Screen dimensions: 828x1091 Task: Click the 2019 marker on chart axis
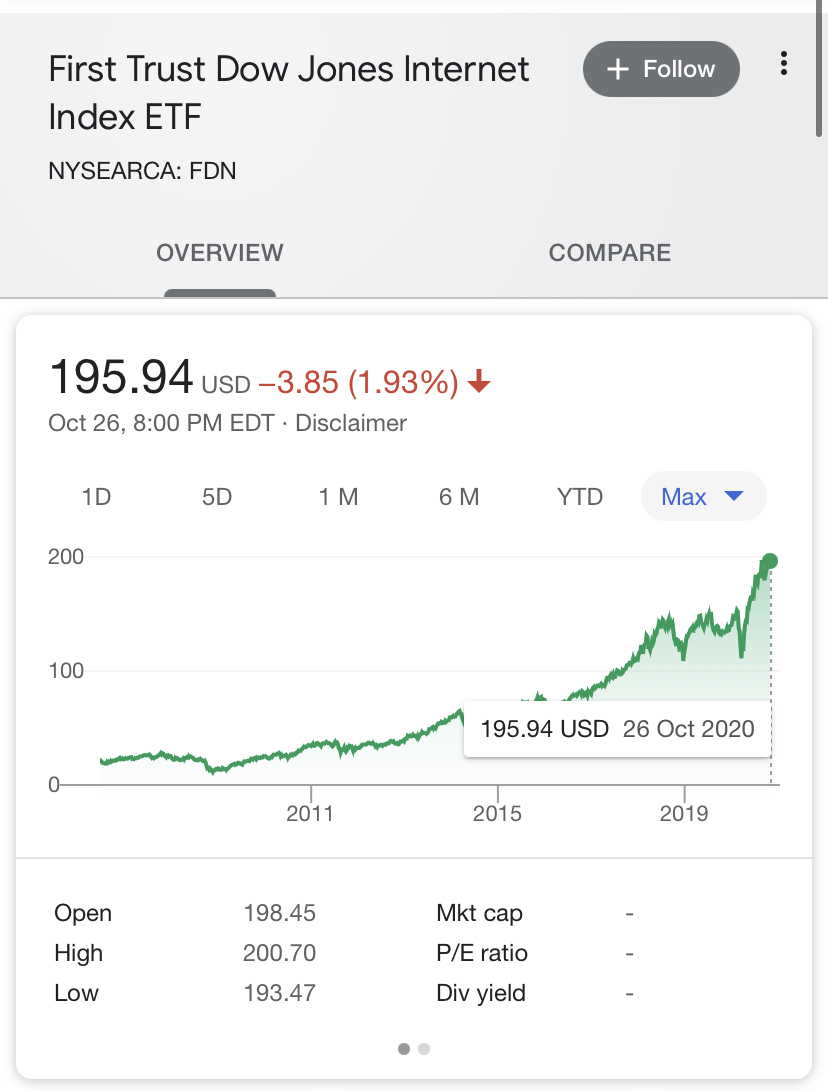(x=684, y=813)
